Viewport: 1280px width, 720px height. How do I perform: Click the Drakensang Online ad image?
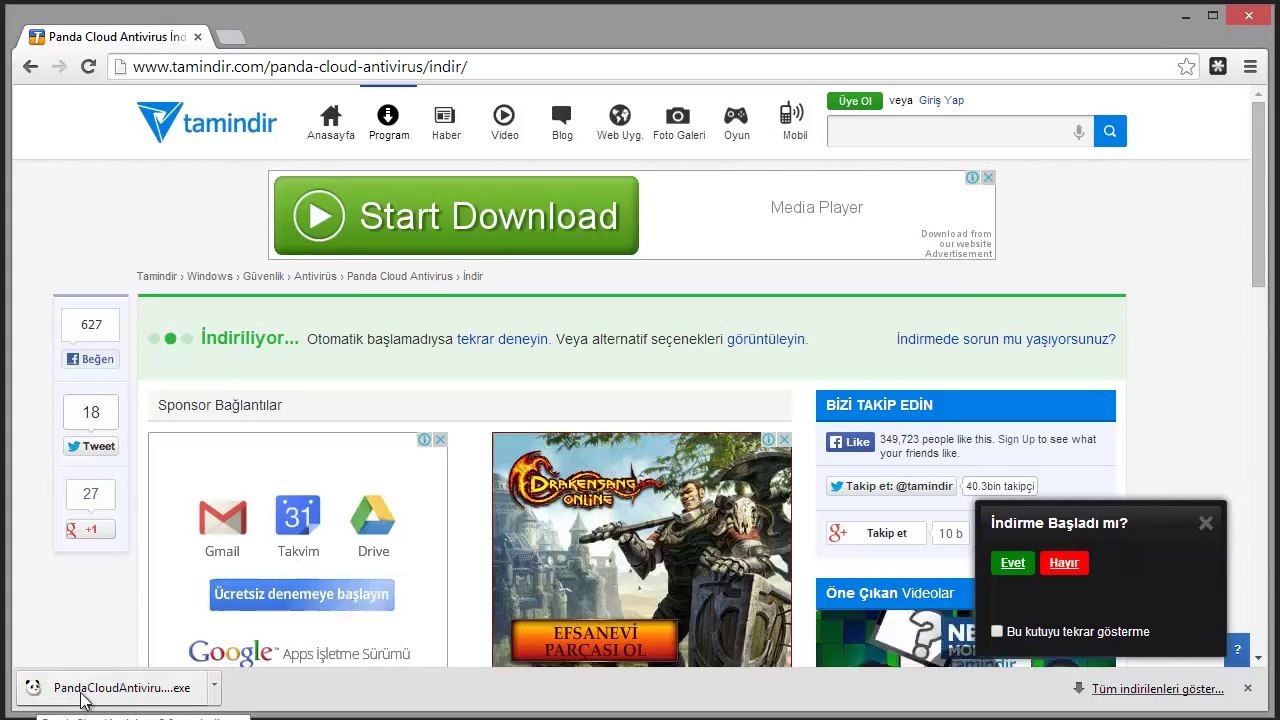tap(642, 550)
